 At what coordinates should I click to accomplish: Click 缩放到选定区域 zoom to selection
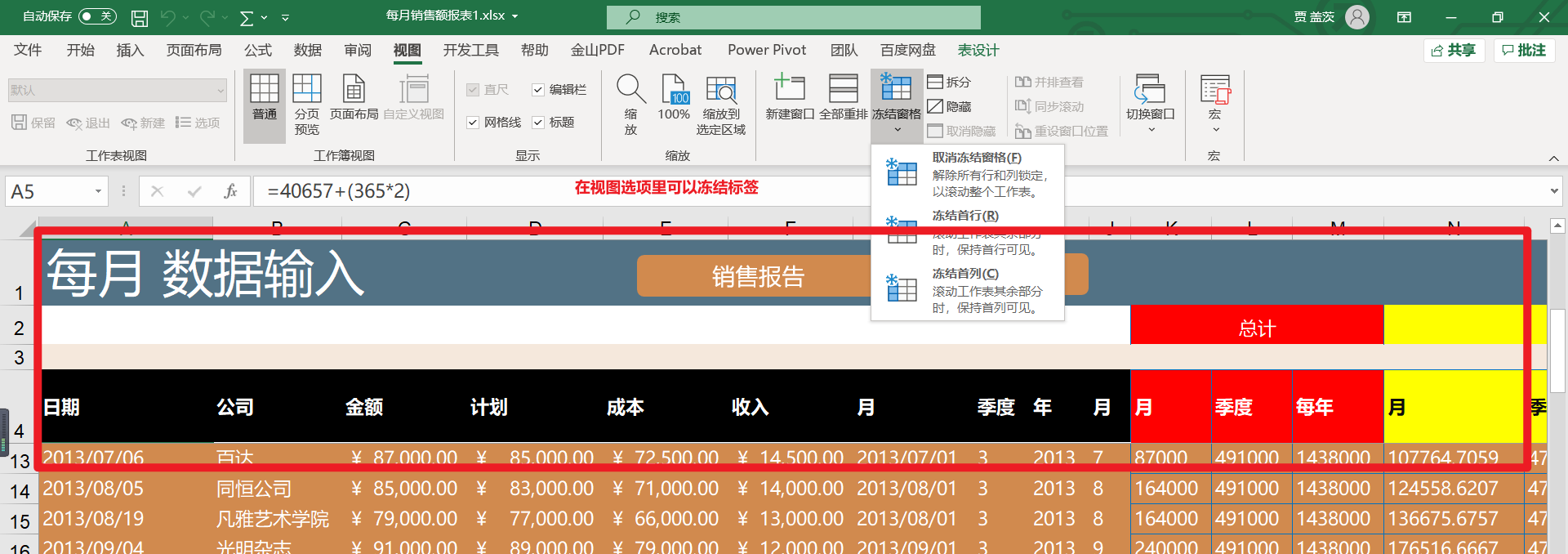[721, 105]
